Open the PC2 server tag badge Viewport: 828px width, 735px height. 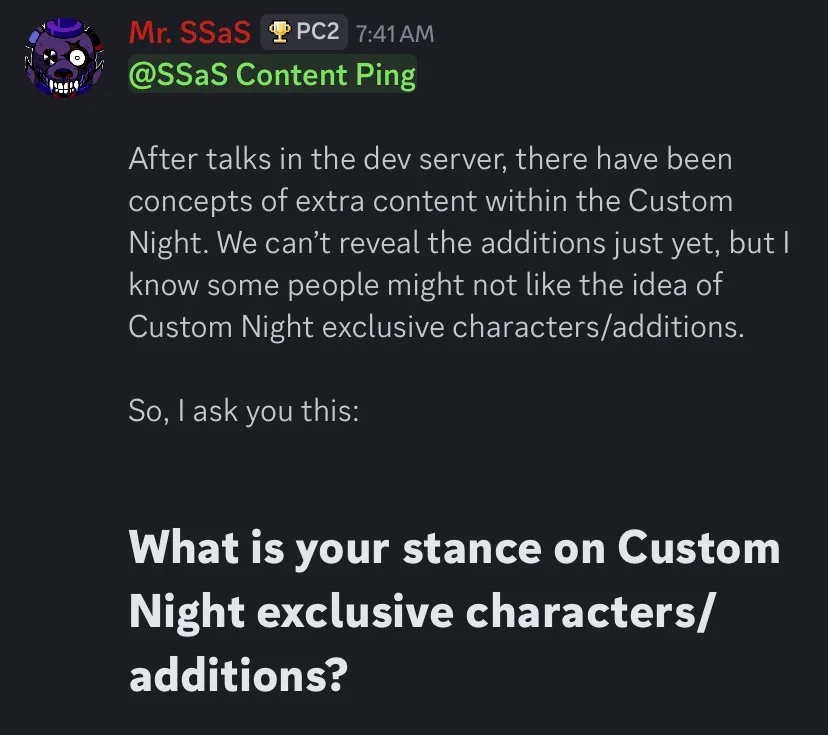coord(304,32)
